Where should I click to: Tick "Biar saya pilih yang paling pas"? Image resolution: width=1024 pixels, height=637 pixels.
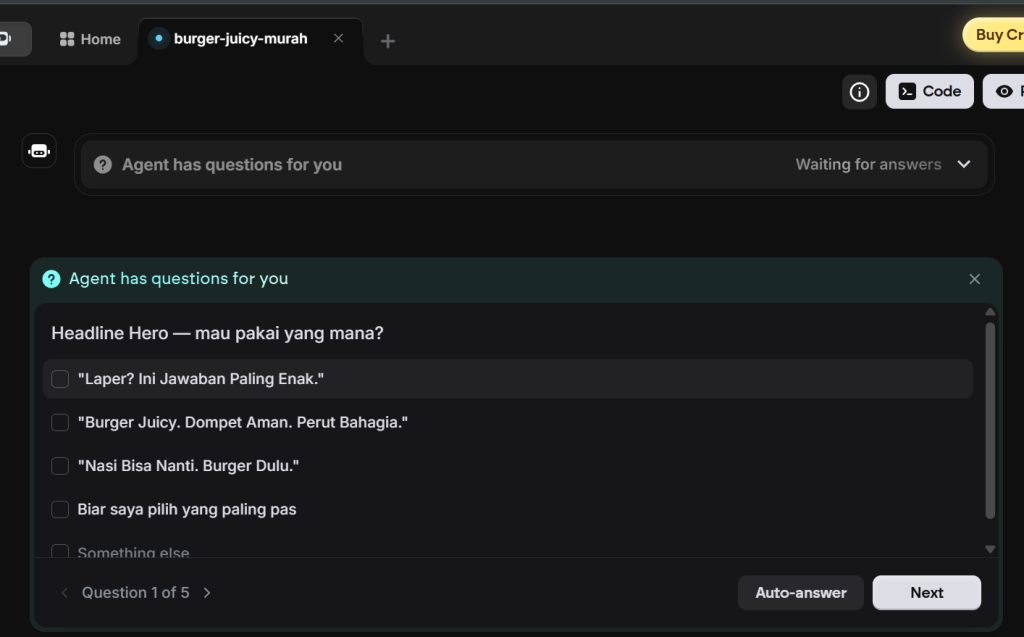(x=60, y=510)
